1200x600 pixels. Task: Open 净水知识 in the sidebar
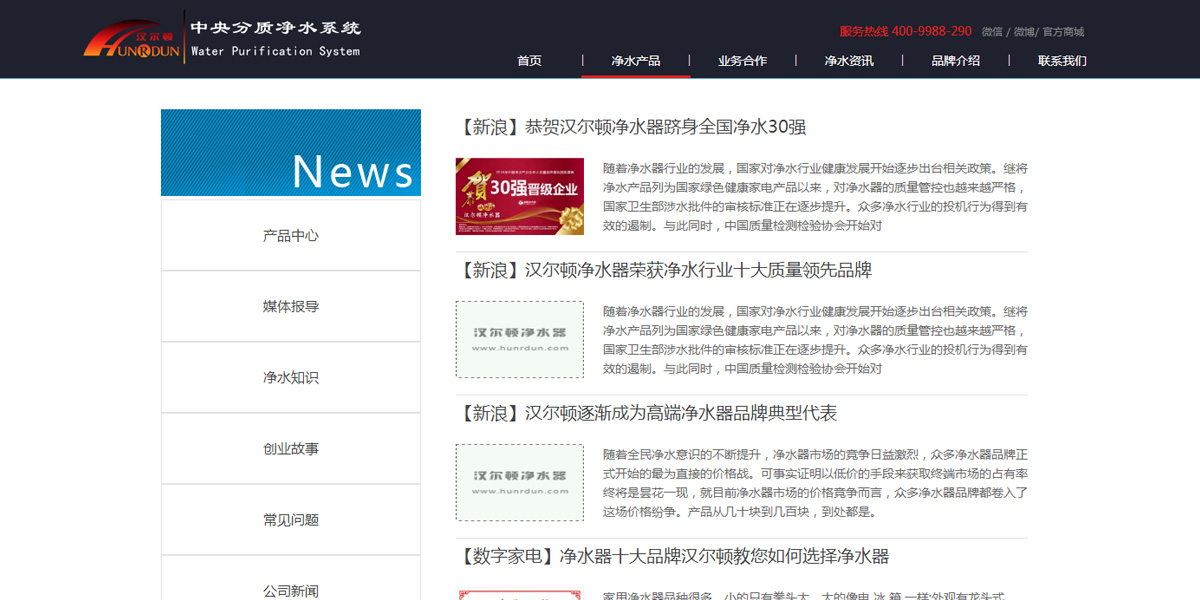[x=291, y=378]
